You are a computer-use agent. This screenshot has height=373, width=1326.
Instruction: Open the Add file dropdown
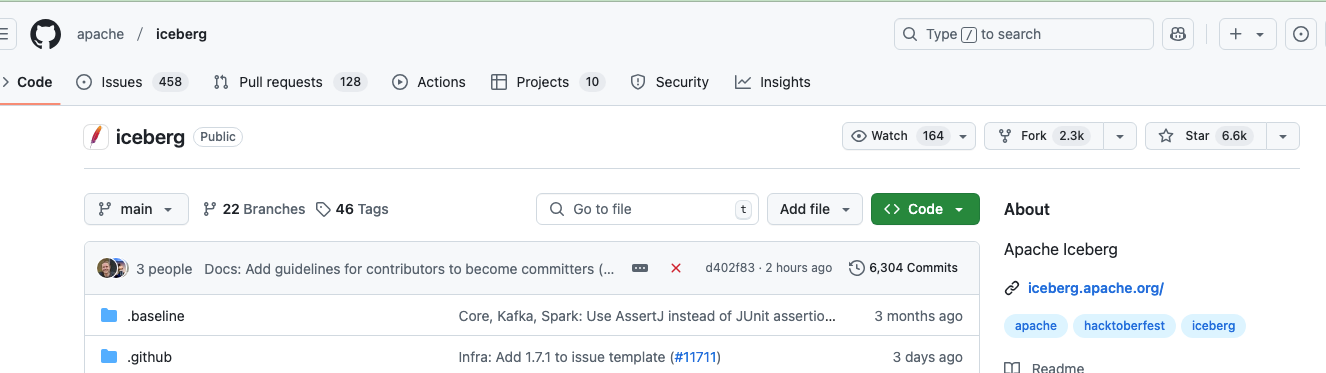coord(815,209)
